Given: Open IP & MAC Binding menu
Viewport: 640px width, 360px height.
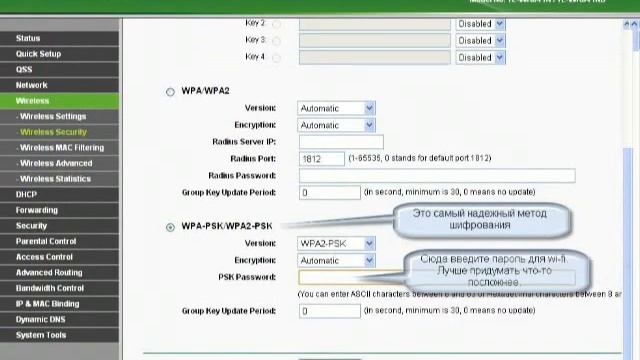Looking at the screenshot, I should click(60, 304).
